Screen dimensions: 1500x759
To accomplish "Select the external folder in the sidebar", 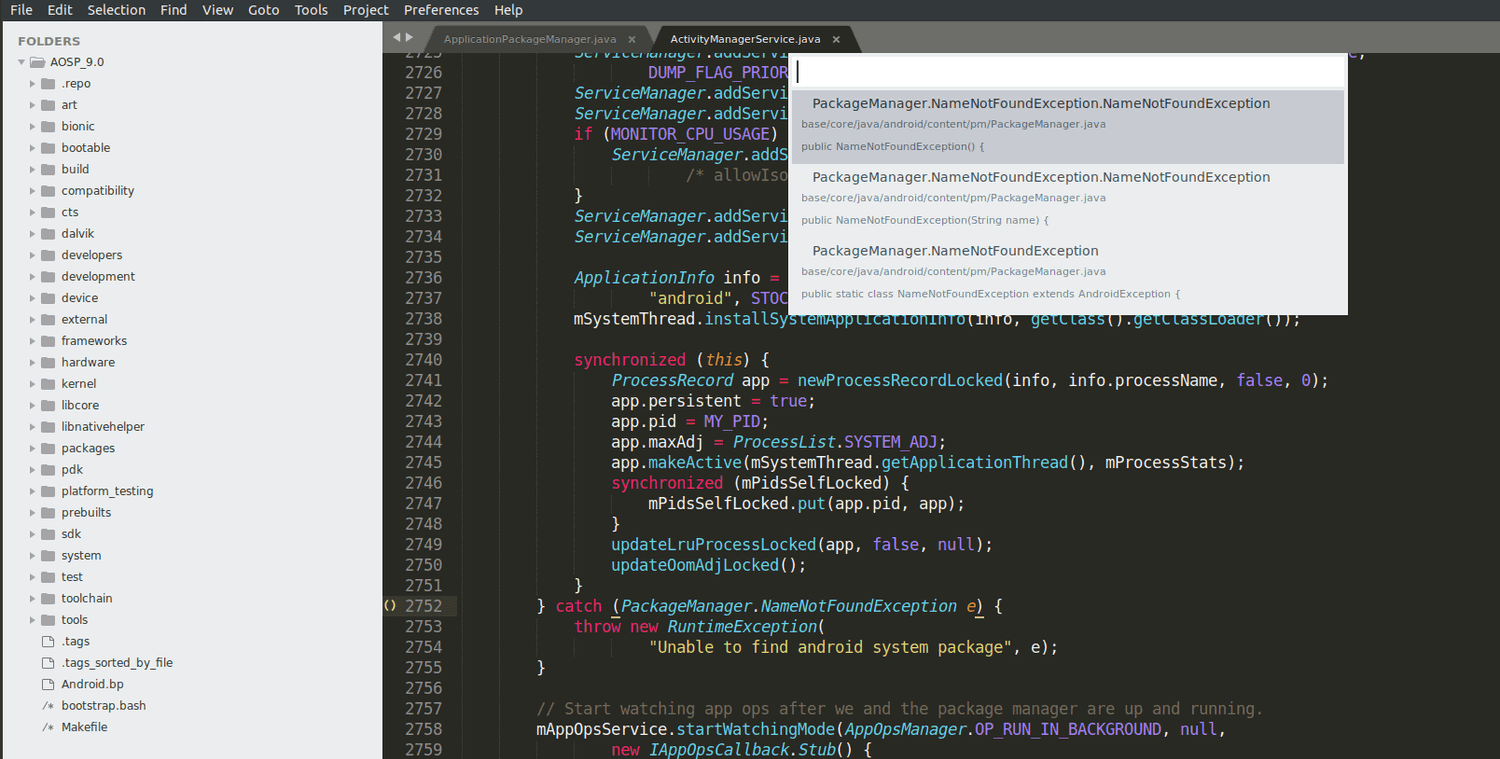I will (84, 319).
